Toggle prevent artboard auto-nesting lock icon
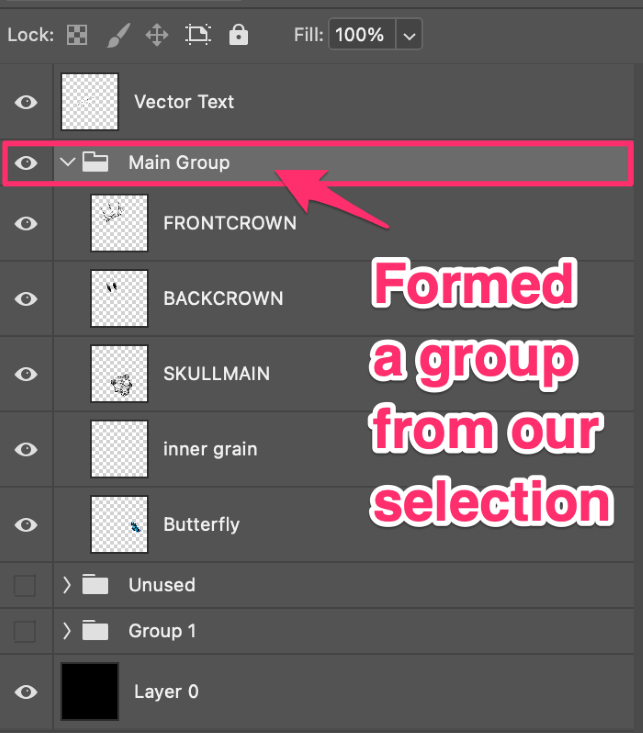643x733 pixels. click(198, 35)
